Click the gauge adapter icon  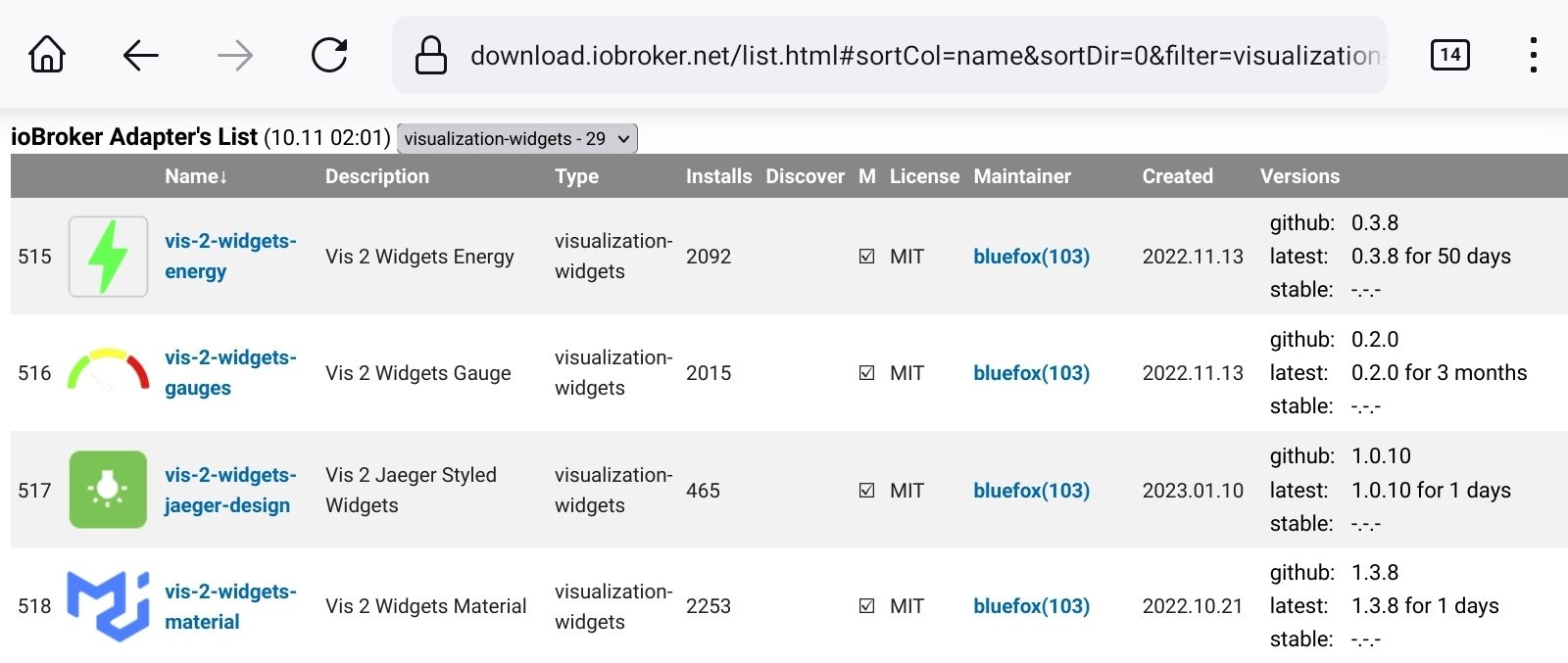point(108,371)
